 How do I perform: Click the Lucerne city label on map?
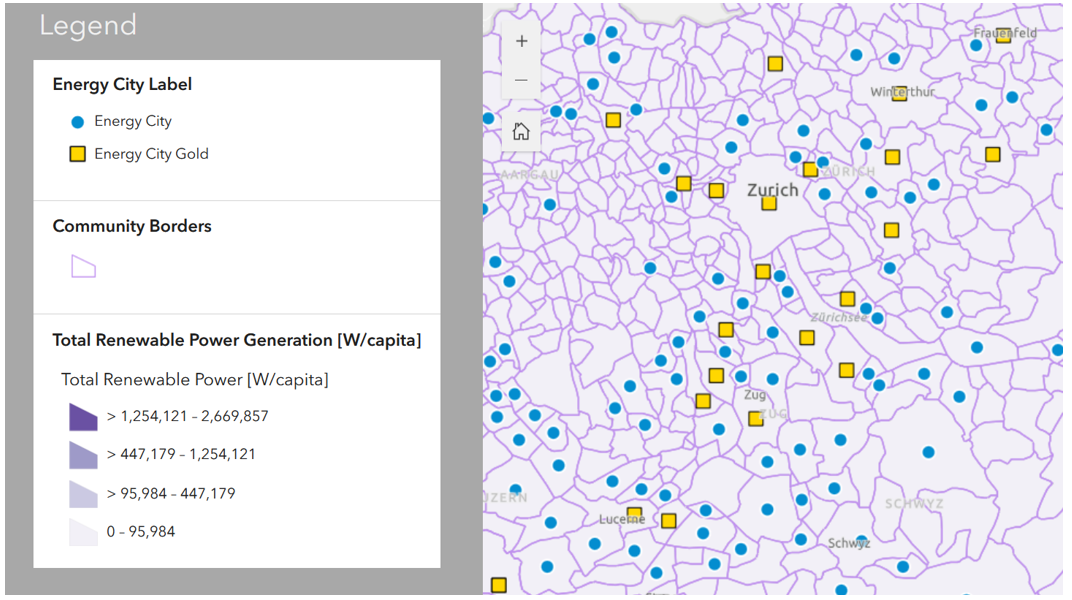click(622, 519)
